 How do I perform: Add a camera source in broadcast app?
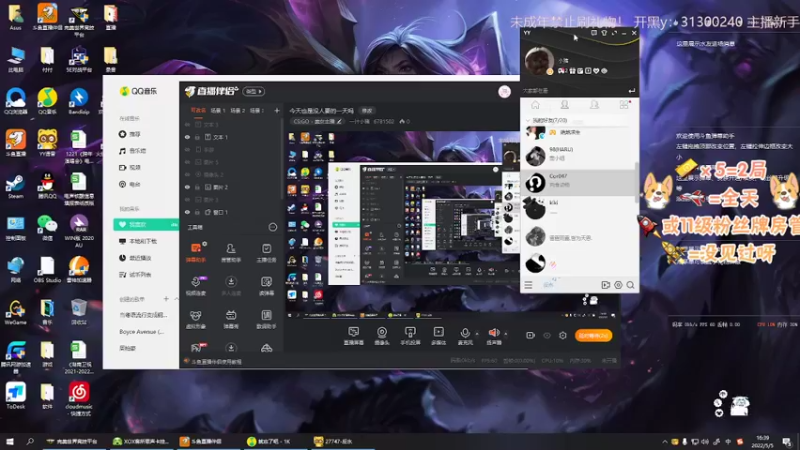coord(382,336)
